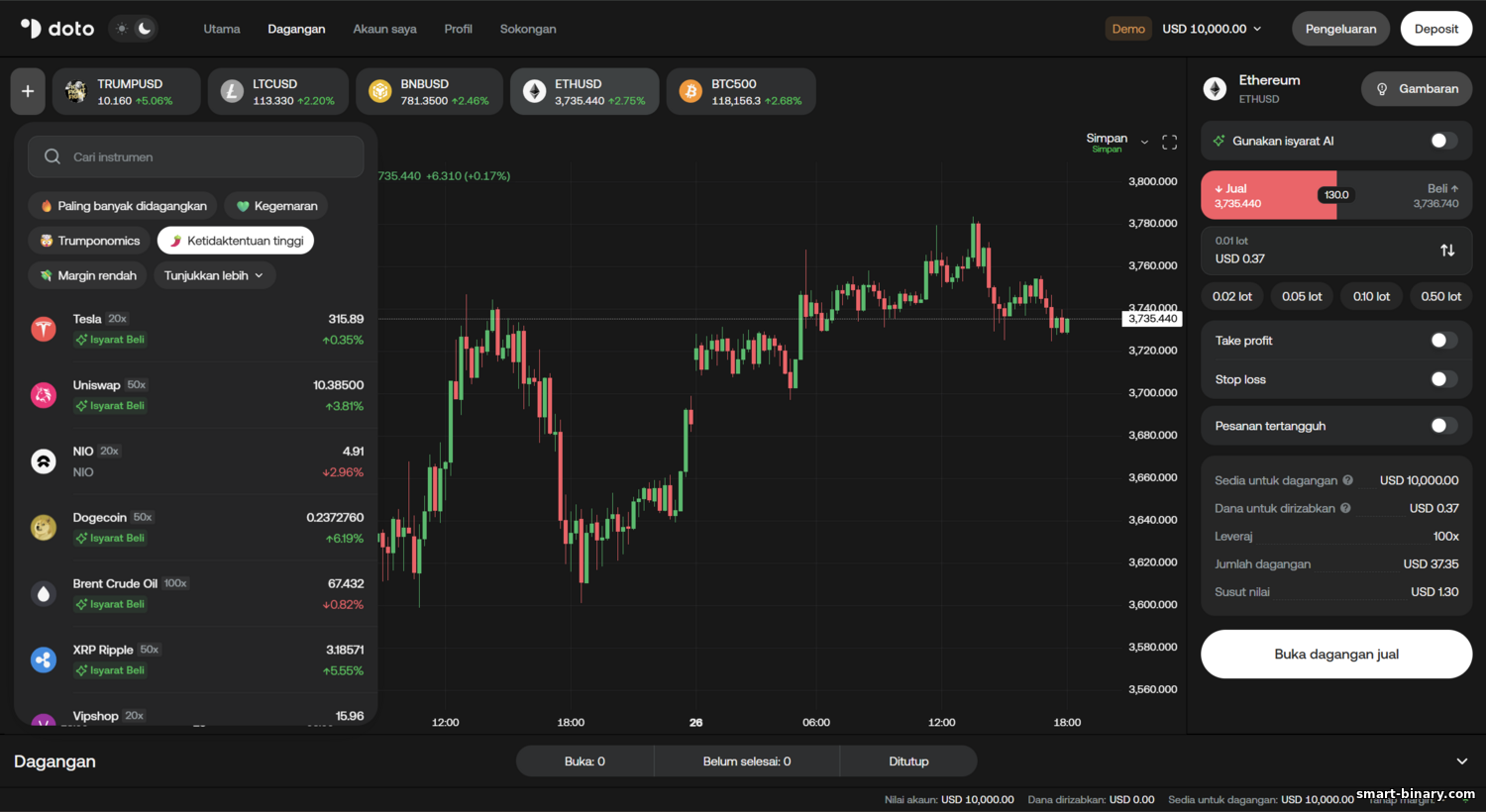Click Tesla Isyarat Beli signal badge
The image size is (1486, 812).
[110, 340]
